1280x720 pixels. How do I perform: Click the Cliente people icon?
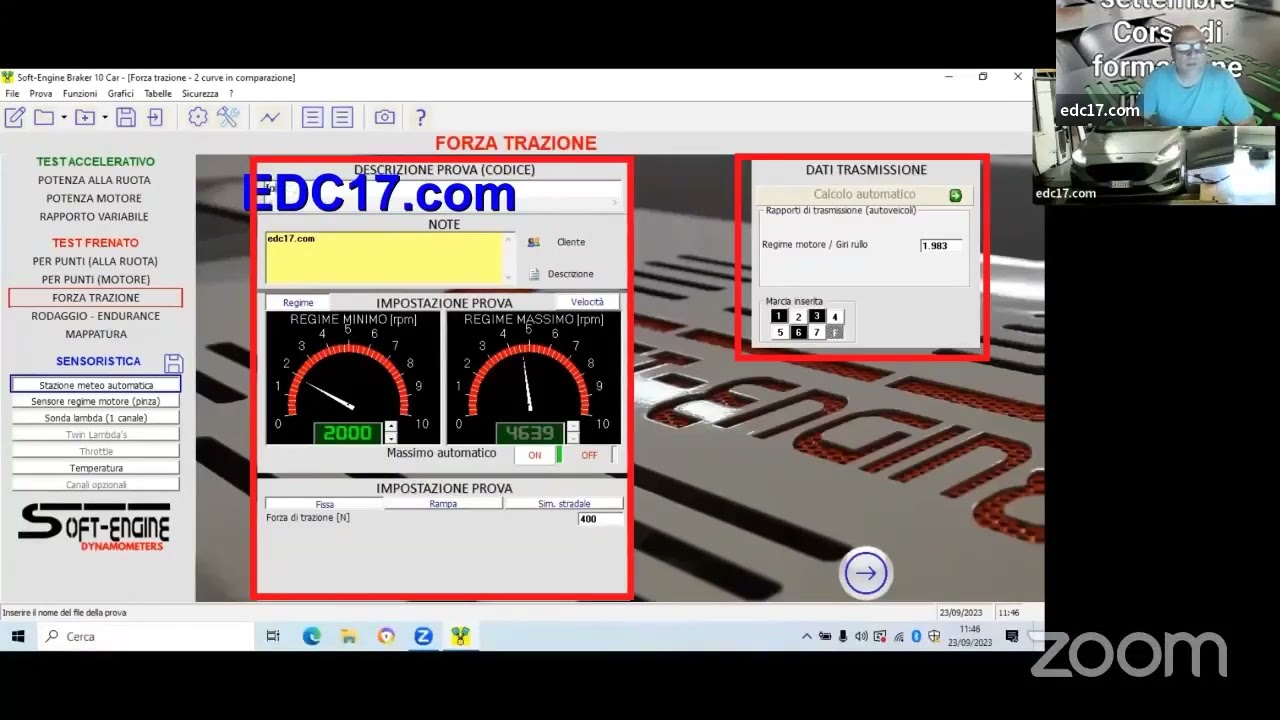(x=534, y=242)
